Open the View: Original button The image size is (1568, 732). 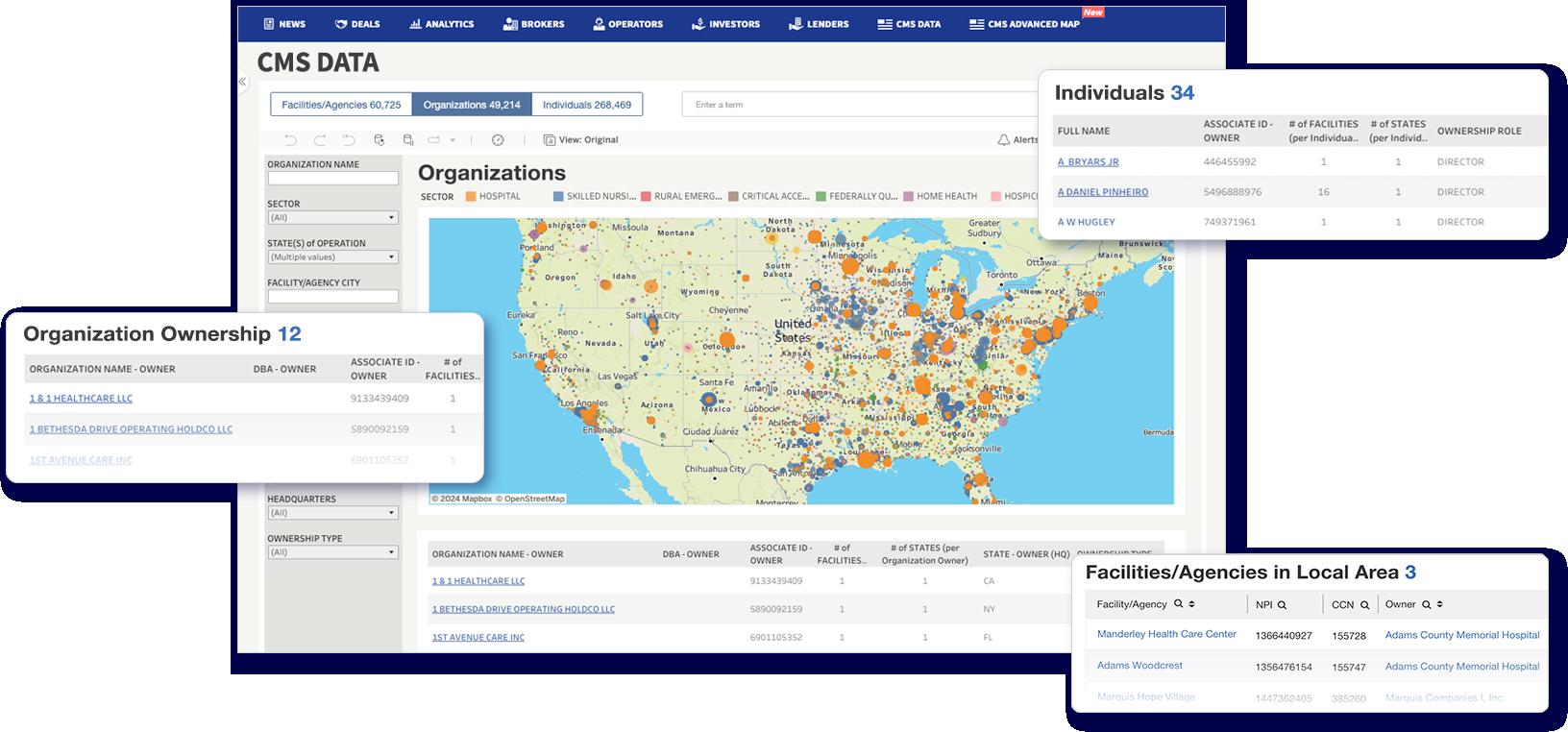click(580, 140)
